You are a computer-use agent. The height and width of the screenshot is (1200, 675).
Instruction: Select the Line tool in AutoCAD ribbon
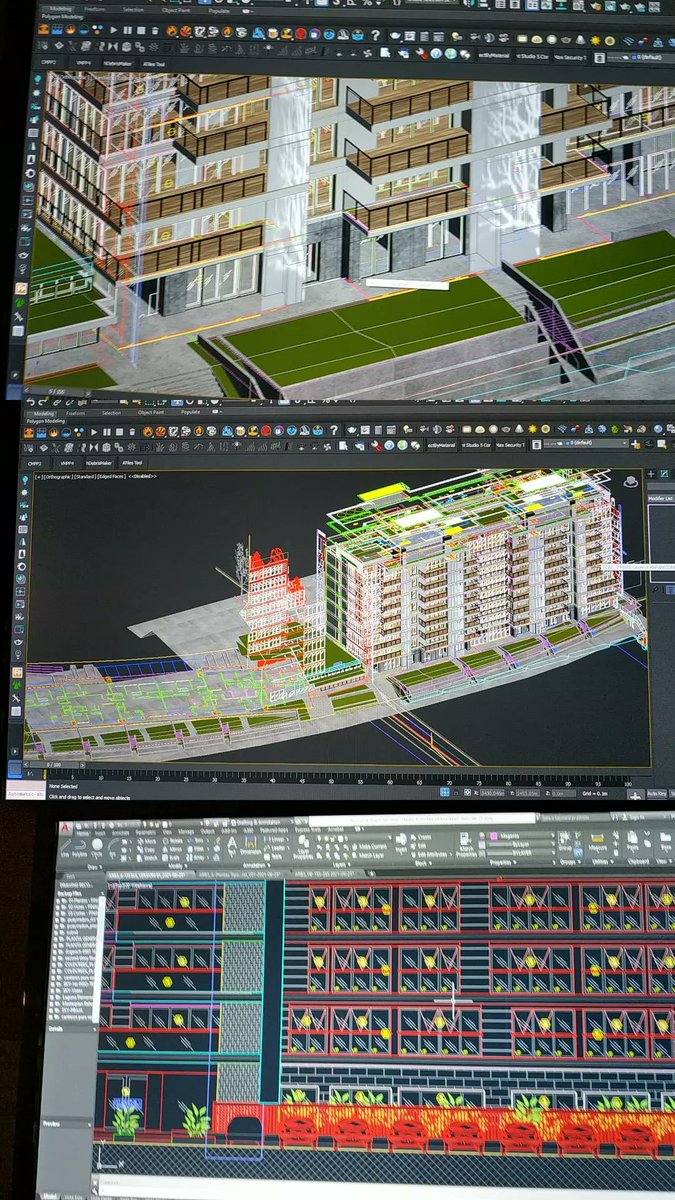click(67, 846)
